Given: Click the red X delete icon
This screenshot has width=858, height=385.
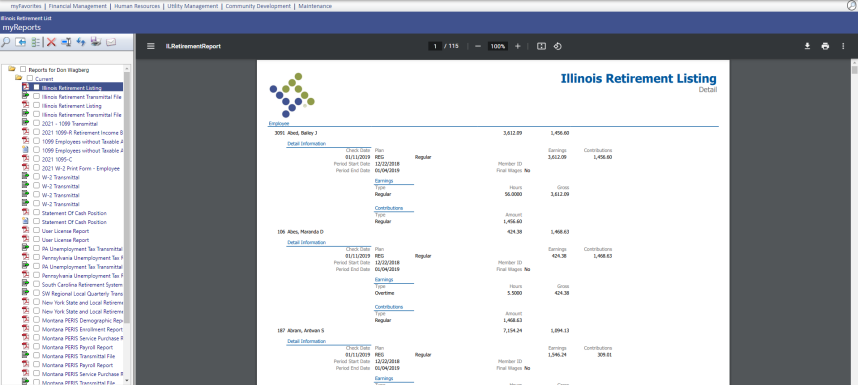Looking at the screenshot, I should 51,42.
